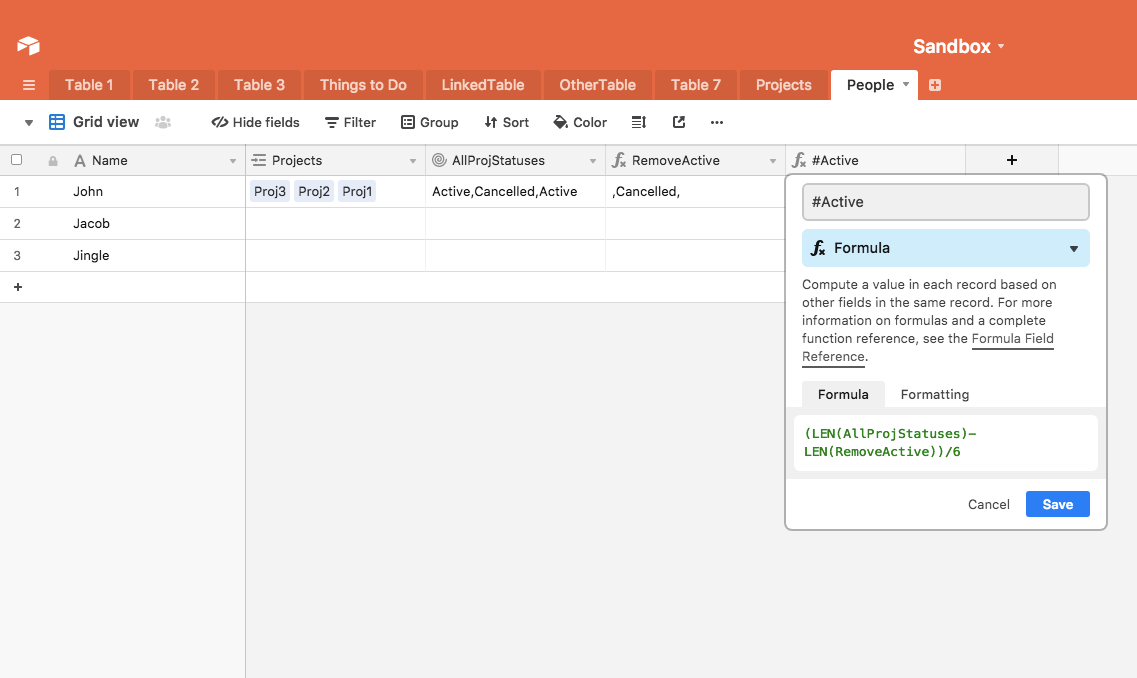Screen dimensions: 1137x678
Task: Click the text type icon beside Name
Action: (x=80, y=161)
